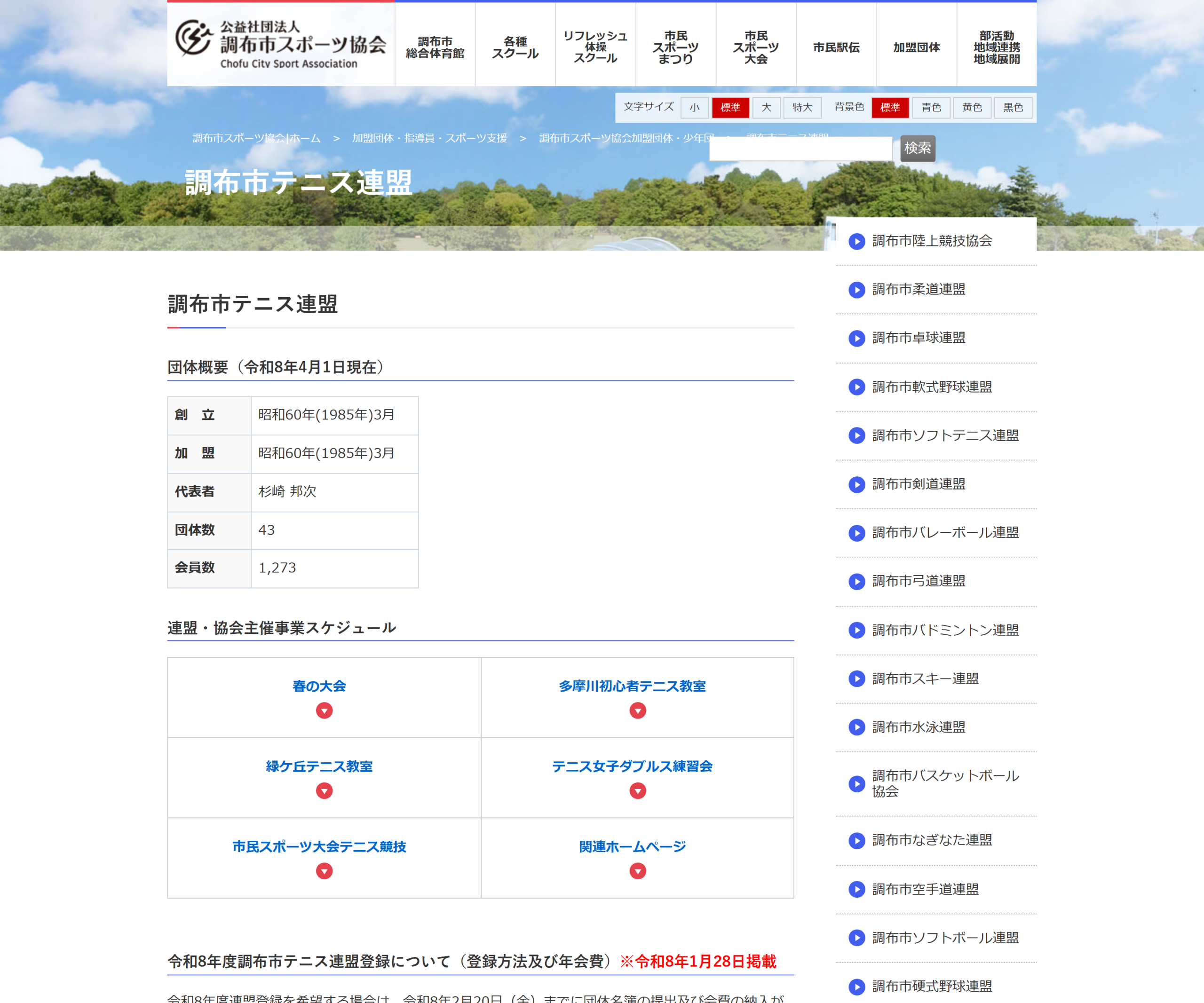This screenshot has height=1003, width=1204.
Task: Select the 黄色 background color
Action: pyautogui.click(x=973, y=108)
